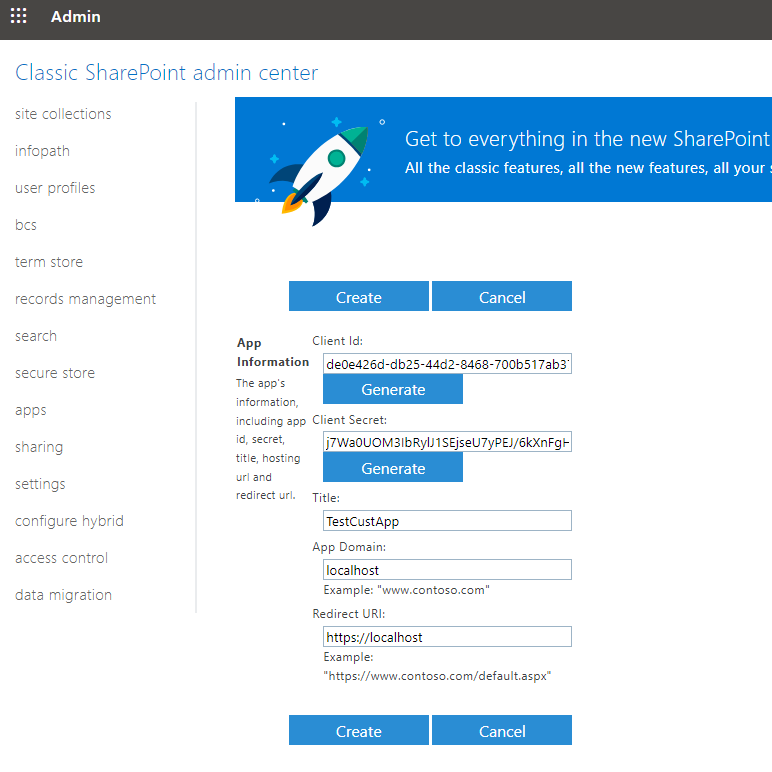Open configure hybrid

[x=69, y=521]
